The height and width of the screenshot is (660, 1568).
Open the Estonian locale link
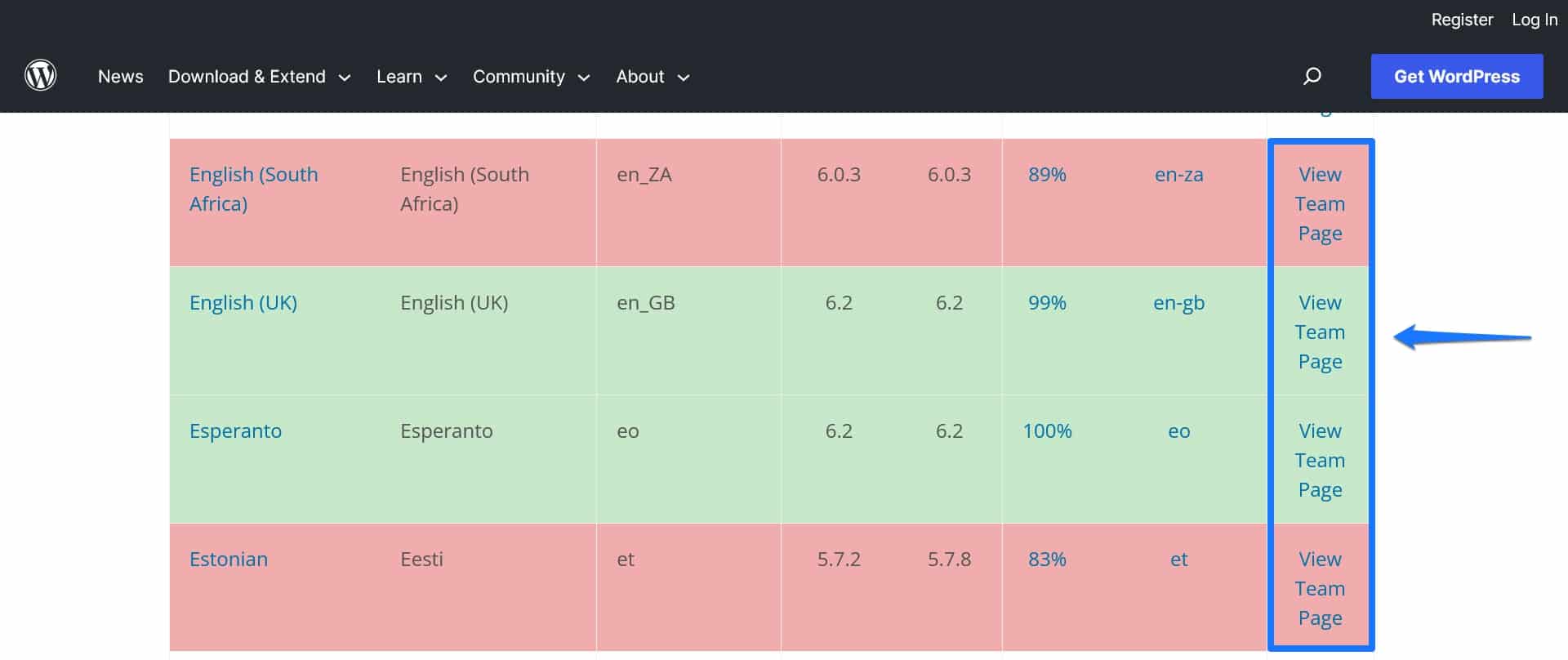229,560
